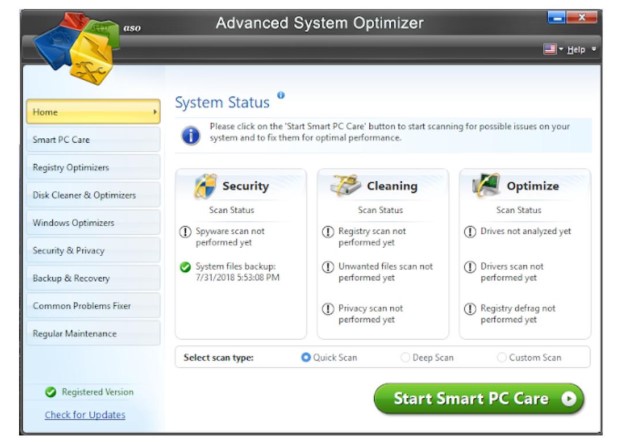This screenshot has height=444, width=623.
Task: Open Backup & Recovery section
Action: [x=93, y=278]
